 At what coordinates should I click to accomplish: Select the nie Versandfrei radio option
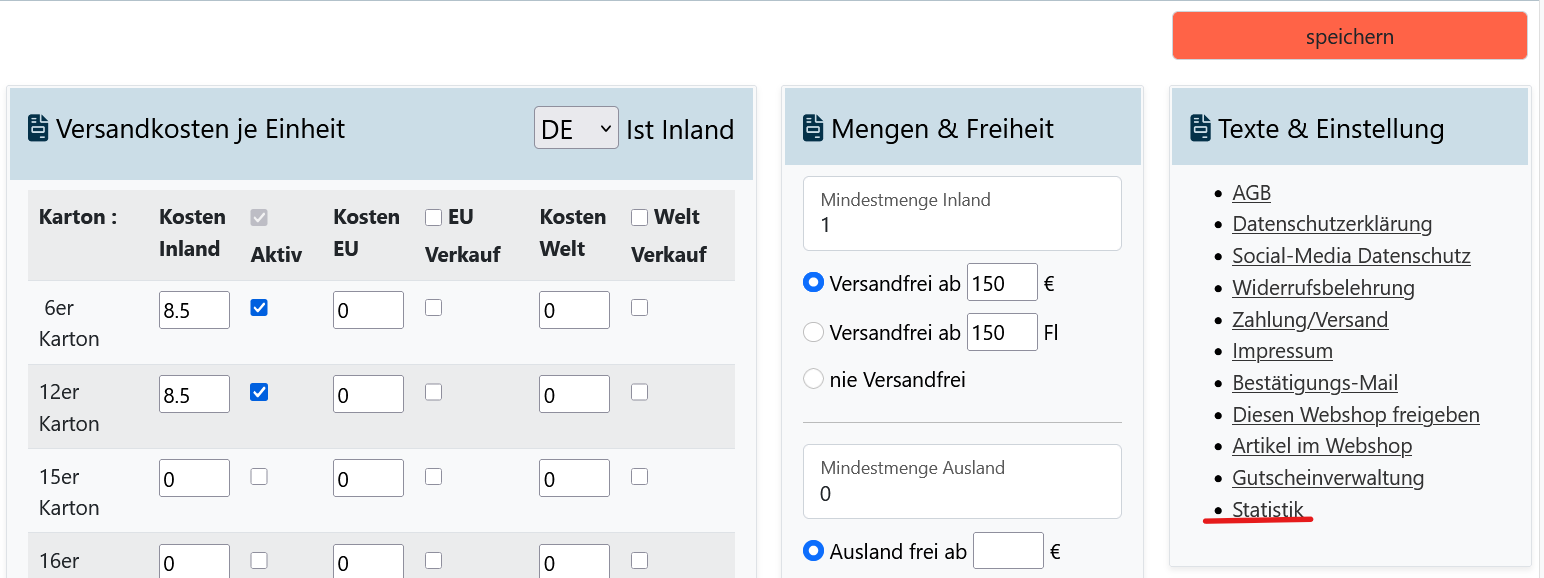[814, 380]
